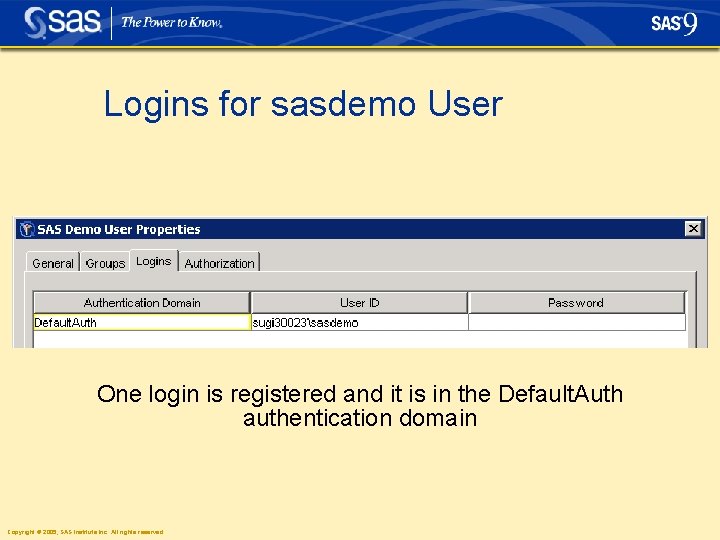Click the SAS logo in the banner
720x540 pixels.
tap(62, 22)
